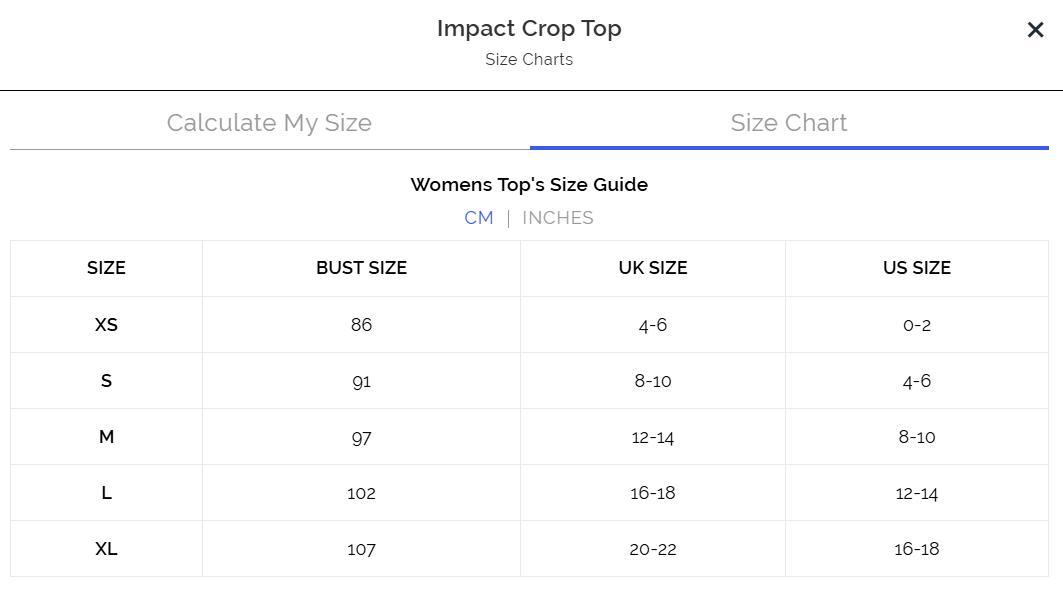Click the bust size value 86
The image size is (1063, 593).
point(361,325)
